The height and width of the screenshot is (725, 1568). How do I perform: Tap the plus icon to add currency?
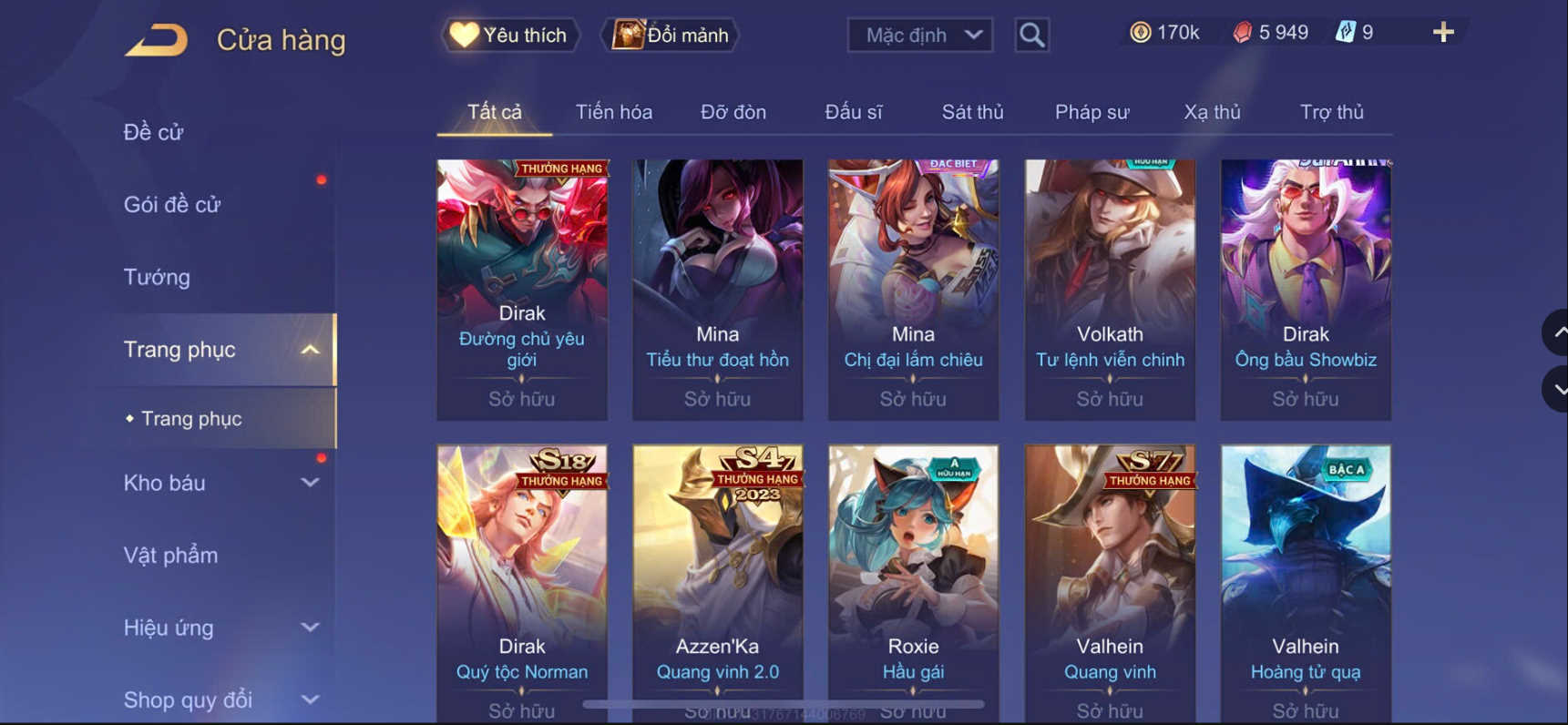[x=1443, y=33]
